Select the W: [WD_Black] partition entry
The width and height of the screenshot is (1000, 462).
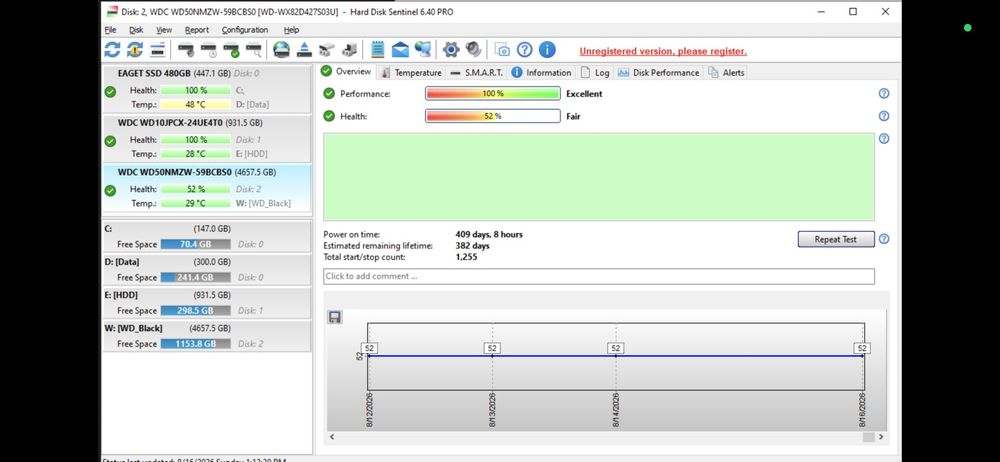tap(207, 336)
